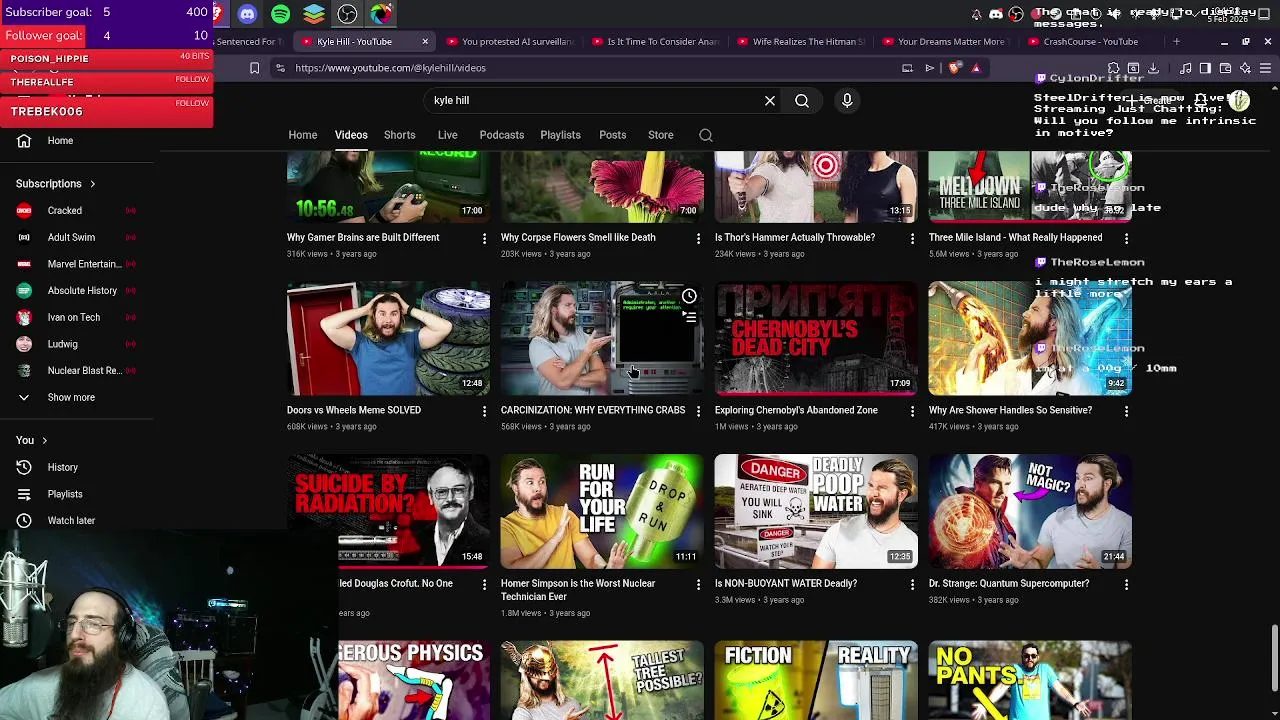Image resolution: width=1280 pixels, height=720 pixels.
Task: Add Carcinization video to Watch later
Action: (689, 296)
